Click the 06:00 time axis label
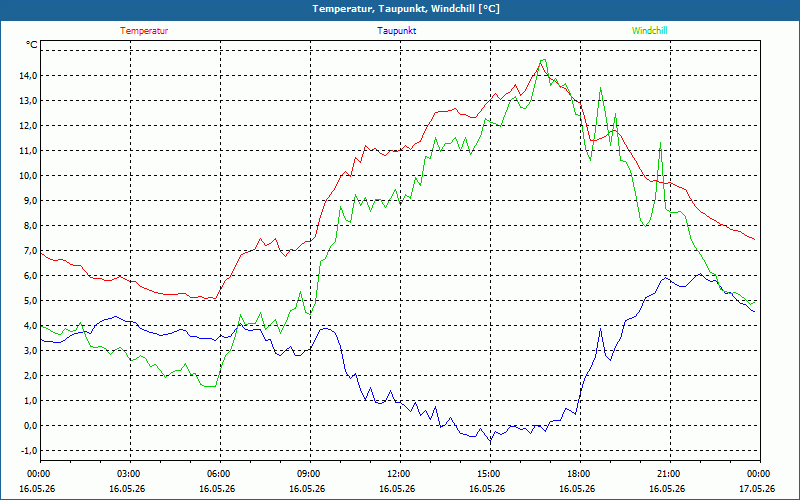This screenshot has width=800, height=500. tap(220, 474)
